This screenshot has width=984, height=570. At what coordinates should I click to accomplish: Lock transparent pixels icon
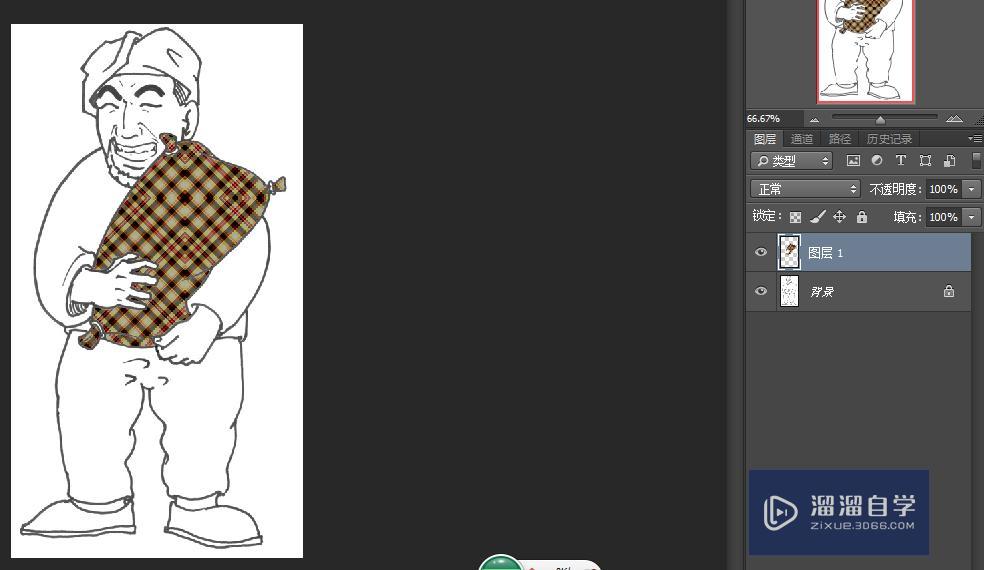795,217
